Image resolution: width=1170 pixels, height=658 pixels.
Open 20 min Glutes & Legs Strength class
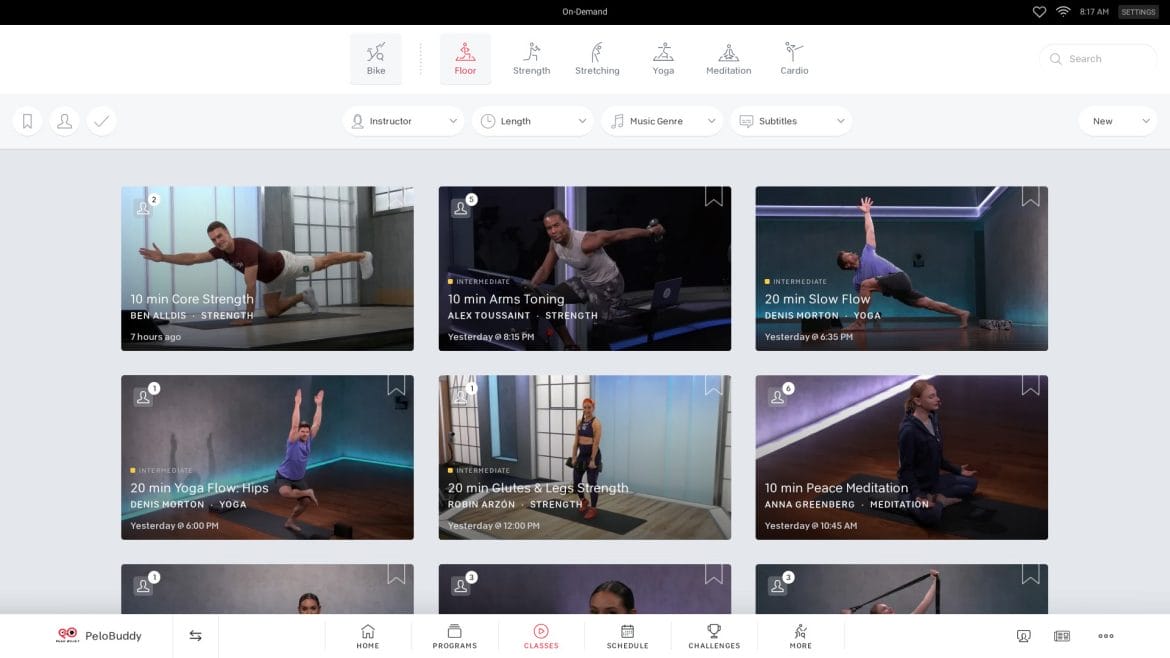tap(585, 457)
